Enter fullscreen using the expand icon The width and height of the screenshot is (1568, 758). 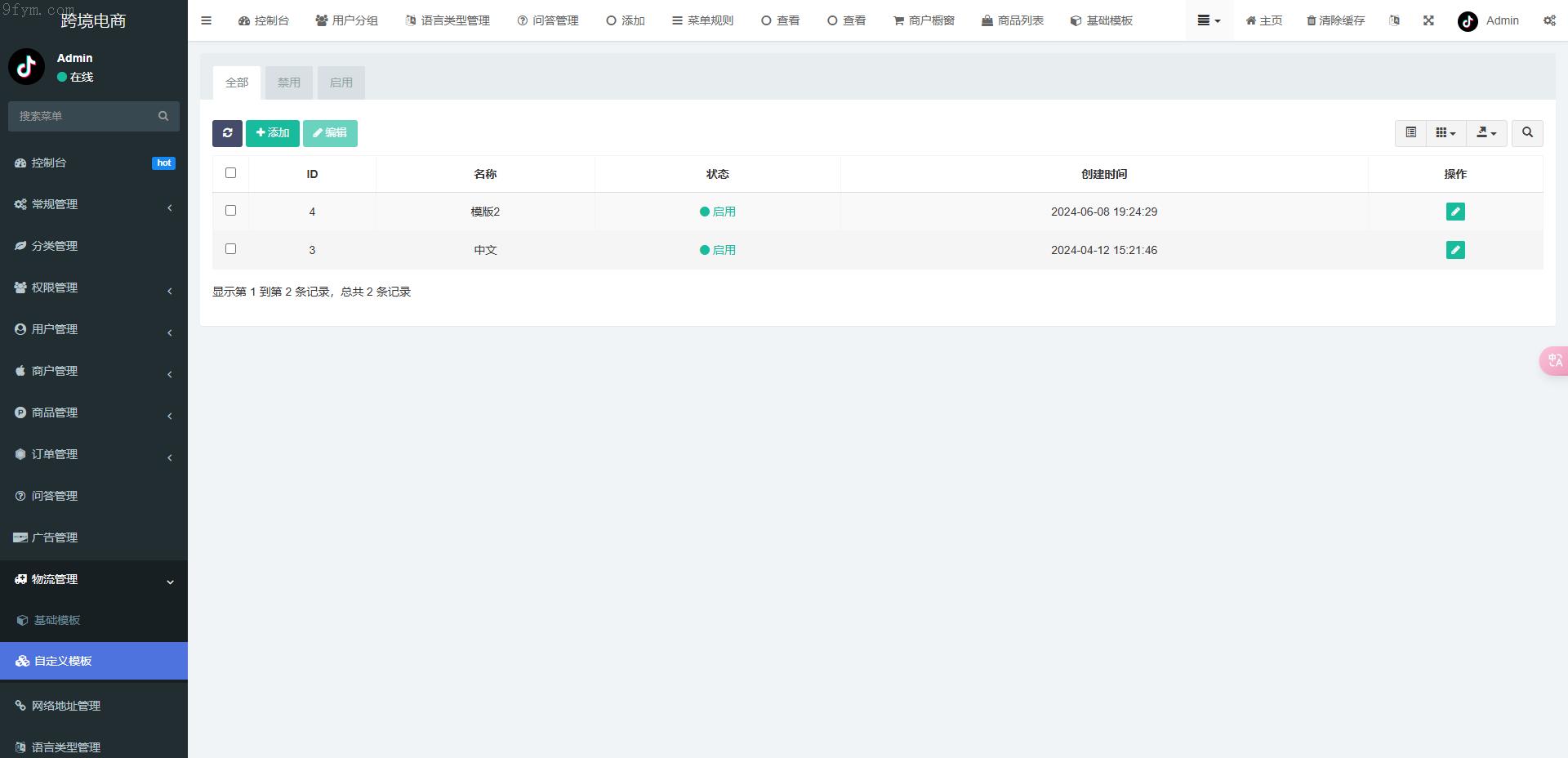(1428, 20)
